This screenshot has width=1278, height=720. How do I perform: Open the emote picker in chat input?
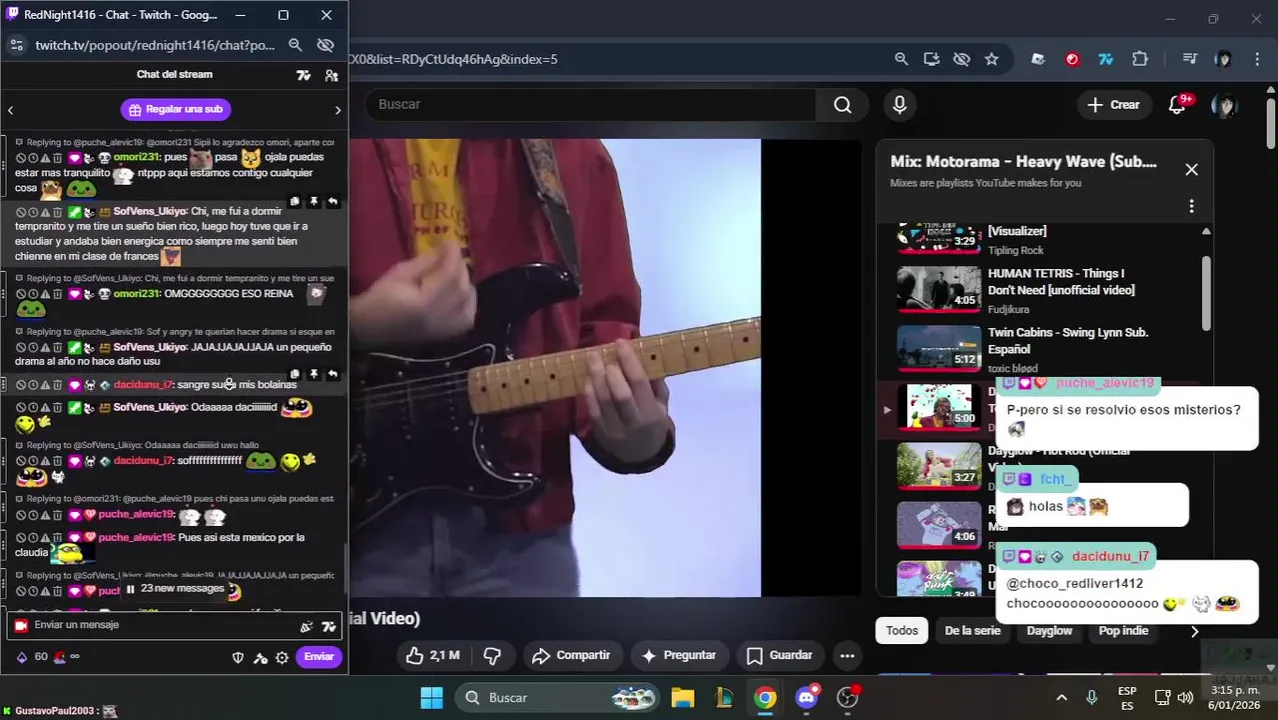tap(306, 626)
